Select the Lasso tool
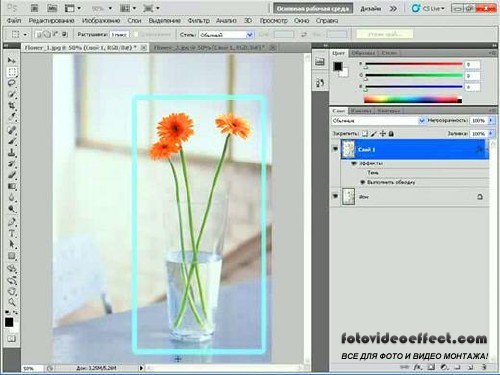500x375 pixels. 12,83
